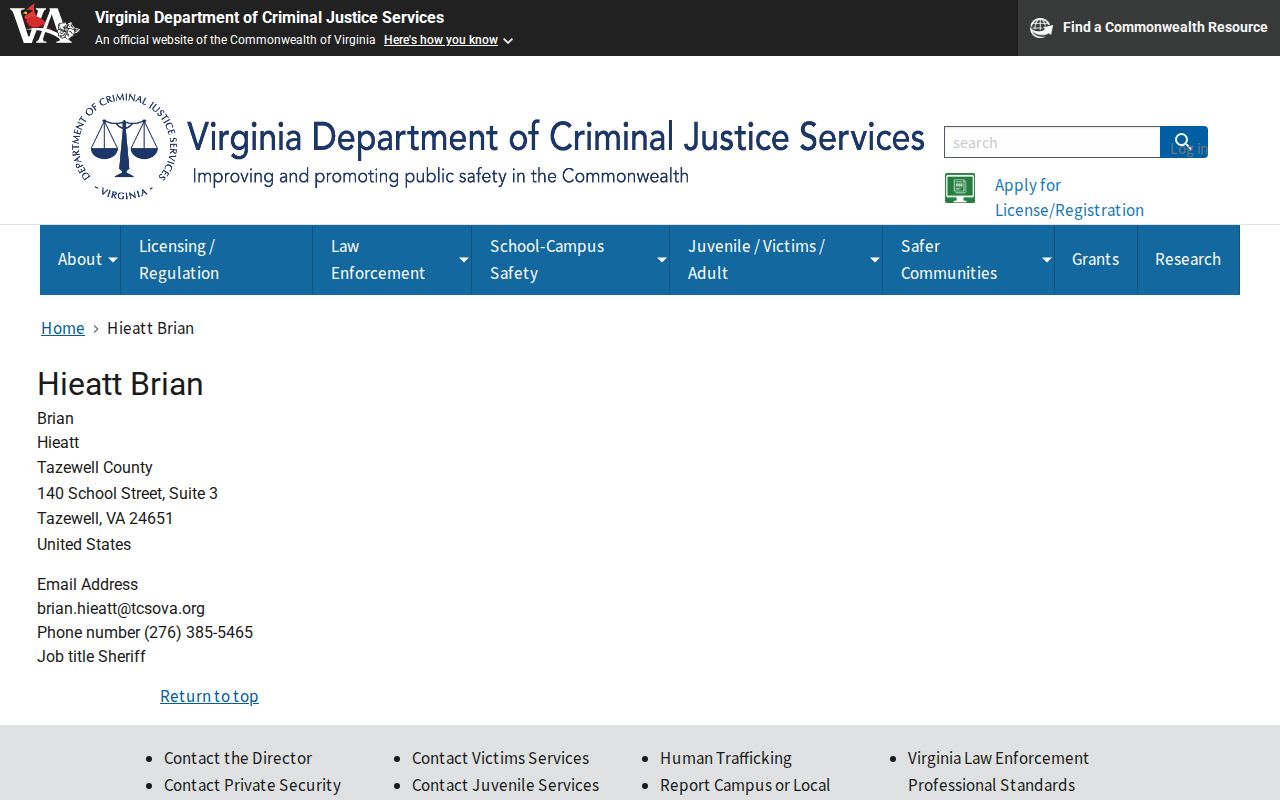Open the Safer Communities dropdown menu
The image size is (1280, 800).
[968, 260]
